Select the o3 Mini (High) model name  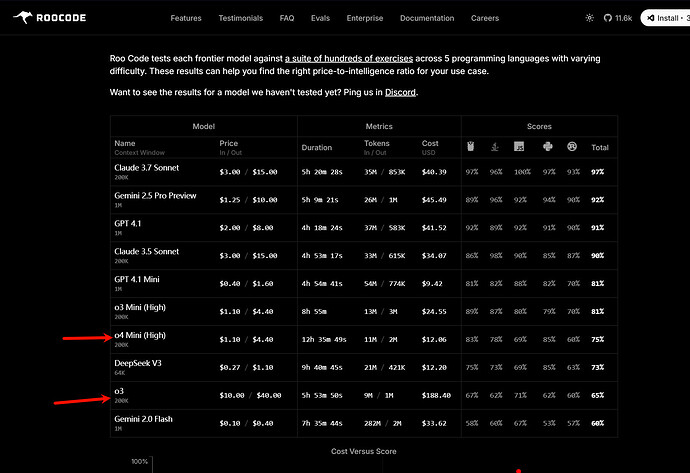[140, 307]
